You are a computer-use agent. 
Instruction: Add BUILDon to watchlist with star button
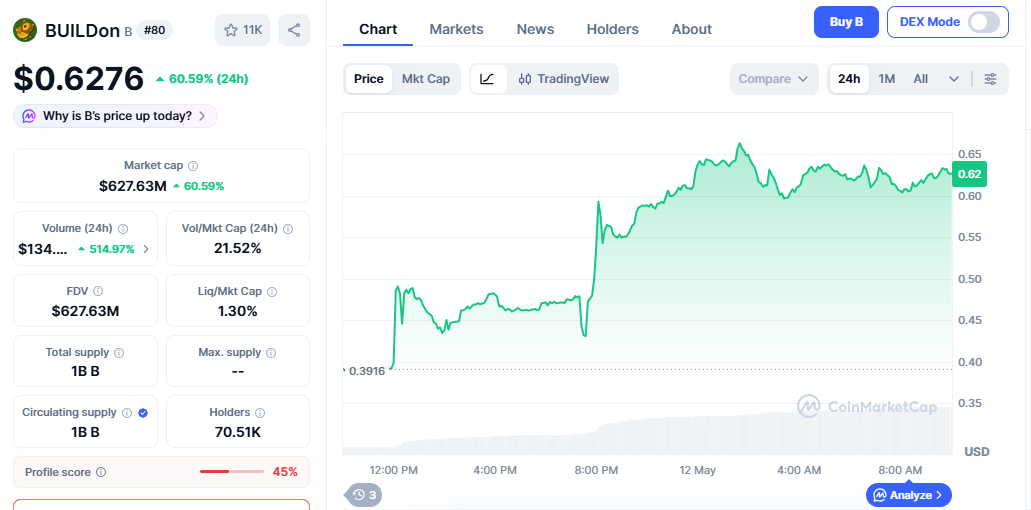(242, 30)
